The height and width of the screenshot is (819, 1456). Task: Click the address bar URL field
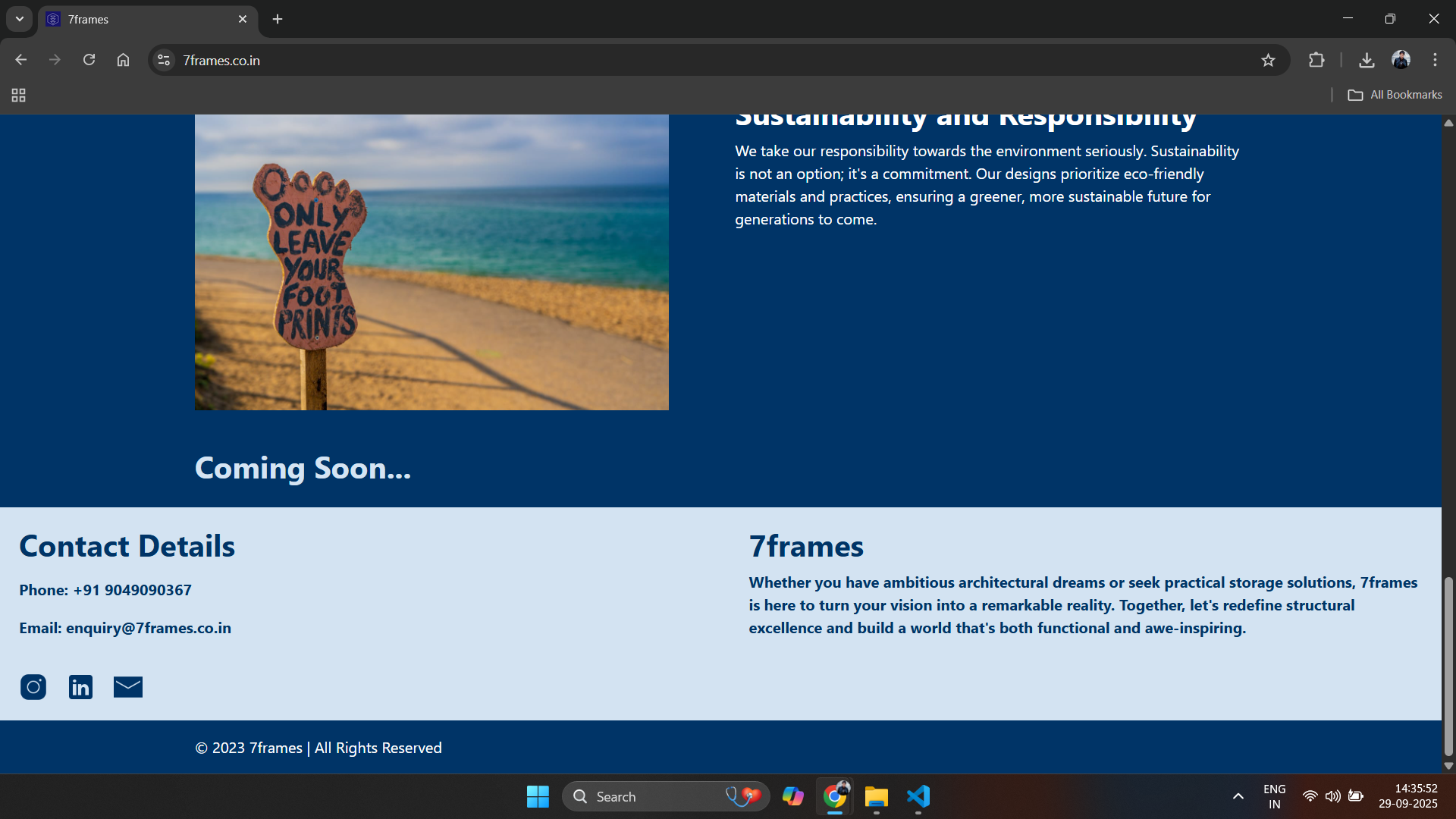(682, 60)
